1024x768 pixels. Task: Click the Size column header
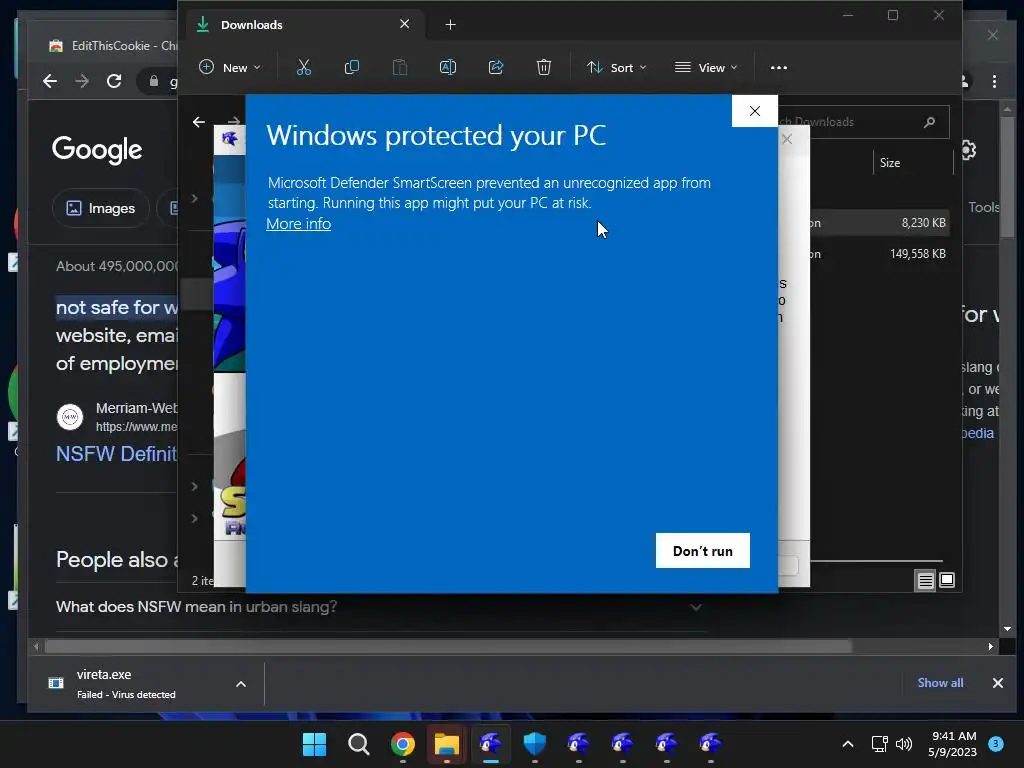tap(889, 163)
